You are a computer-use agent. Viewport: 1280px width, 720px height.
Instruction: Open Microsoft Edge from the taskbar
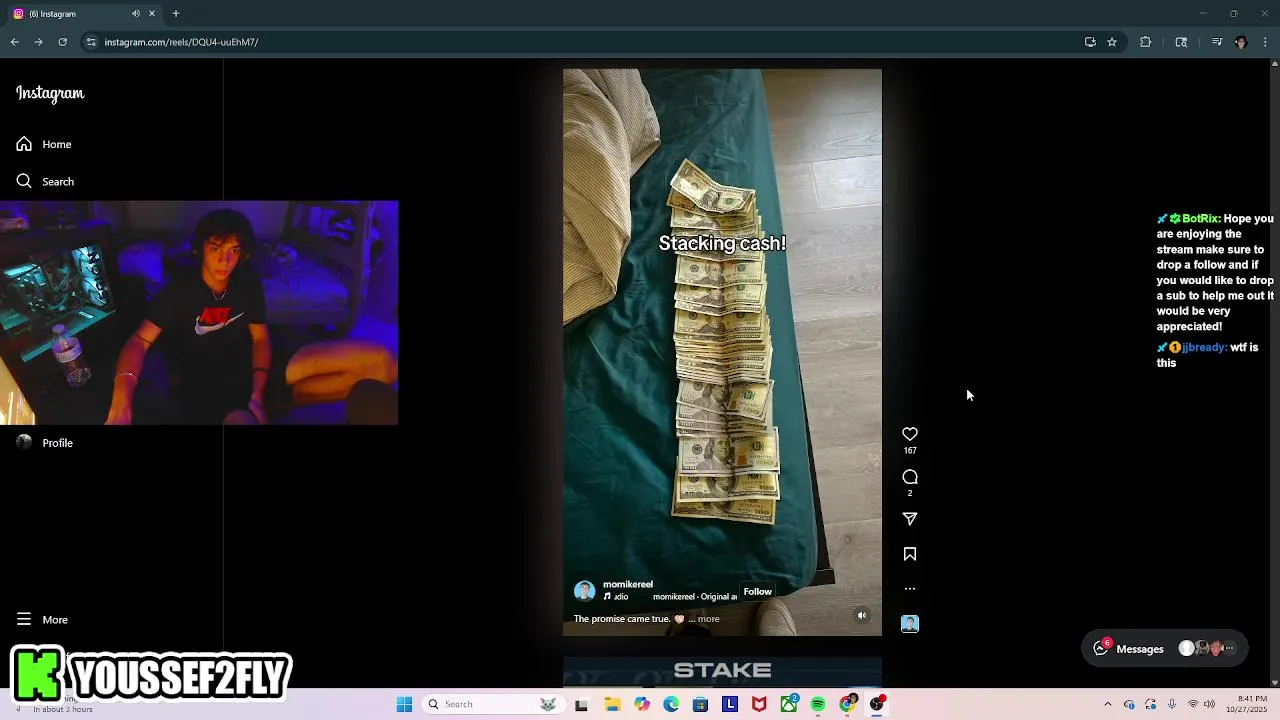tap(671, 704)
